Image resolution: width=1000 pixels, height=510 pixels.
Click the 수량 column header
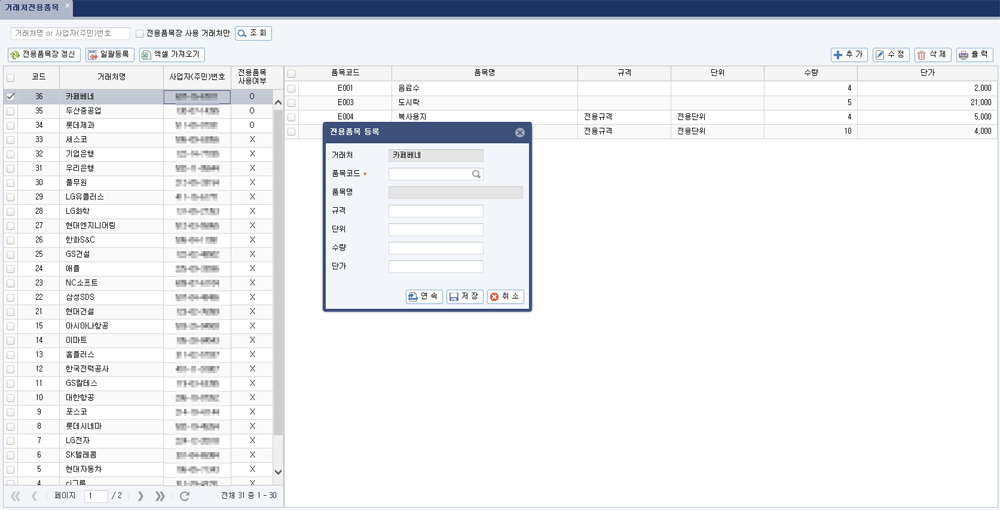click(811, 73)
